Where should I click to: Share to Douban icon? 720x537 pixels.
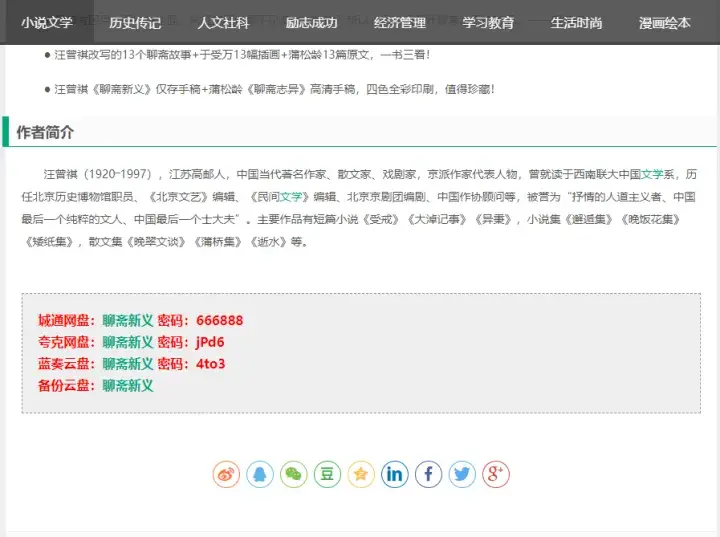(327, 474)
